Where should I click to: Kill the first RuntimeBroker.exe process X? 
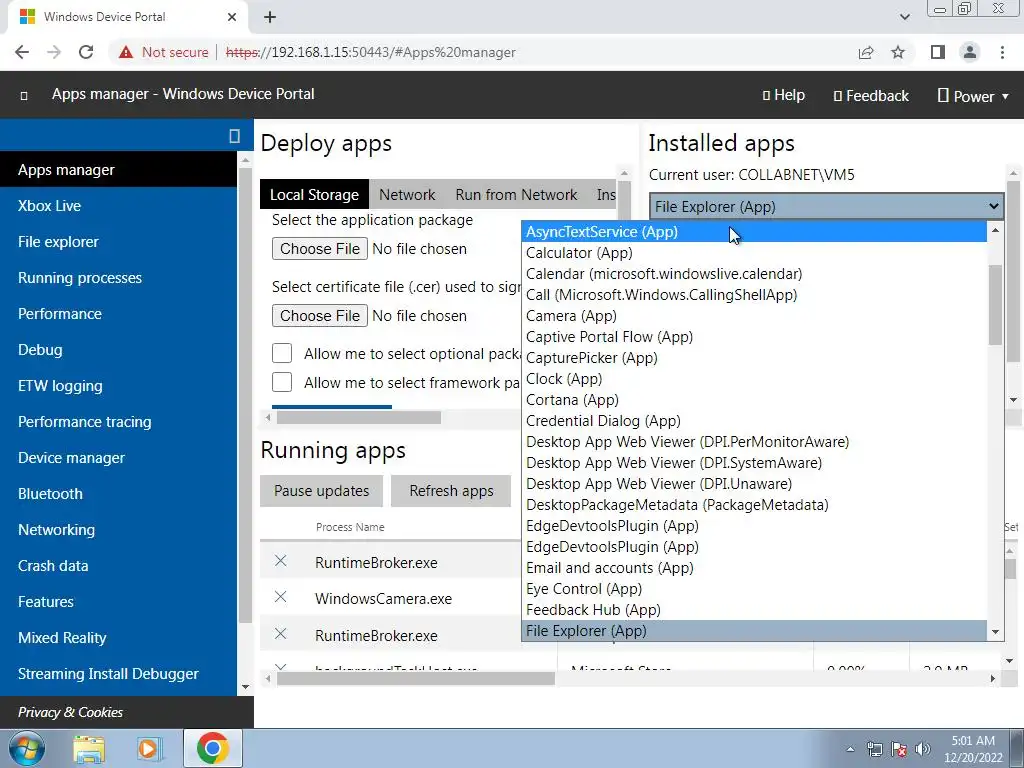point(281,561)
